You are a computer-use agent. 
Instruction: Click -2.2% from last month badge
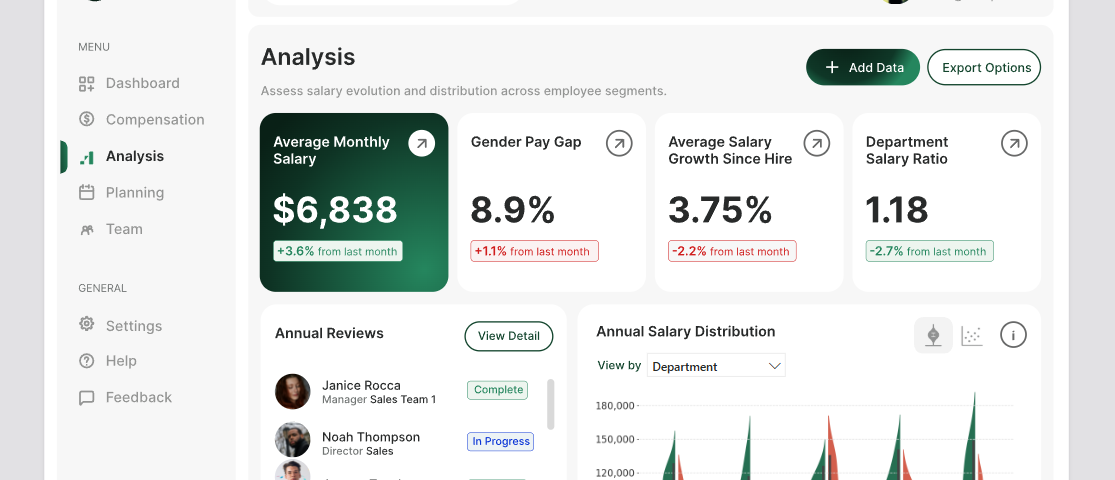732,251
